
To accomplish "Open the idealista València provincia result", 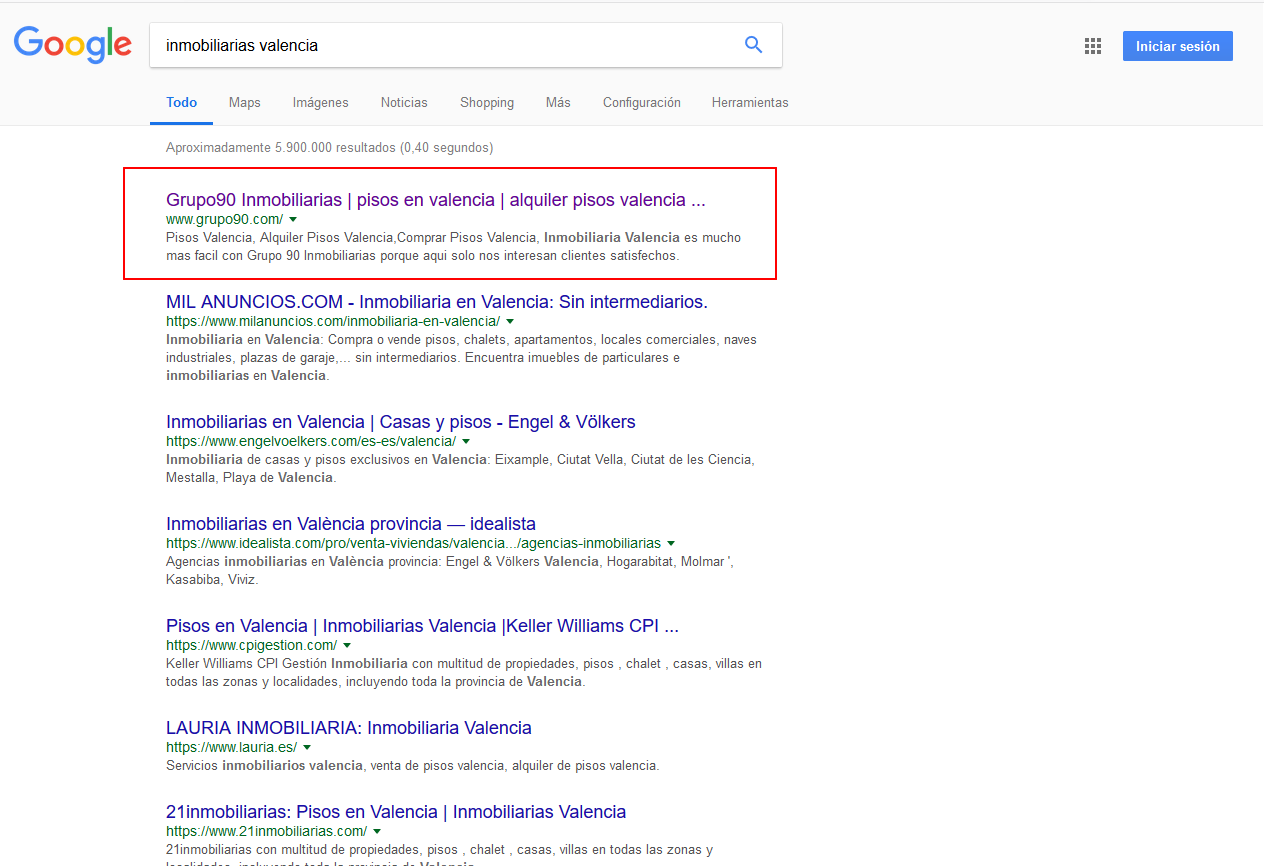I will [351, 524].
